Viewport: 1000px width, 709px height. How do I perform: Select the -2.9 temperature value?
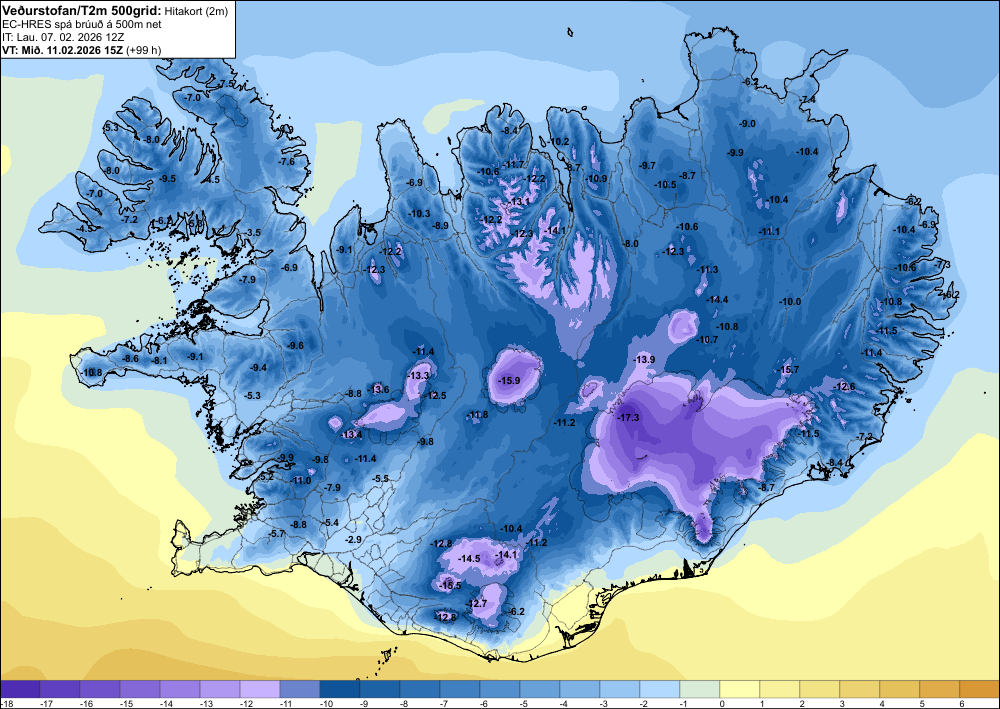pyautogui.click(x=353, y=539)
